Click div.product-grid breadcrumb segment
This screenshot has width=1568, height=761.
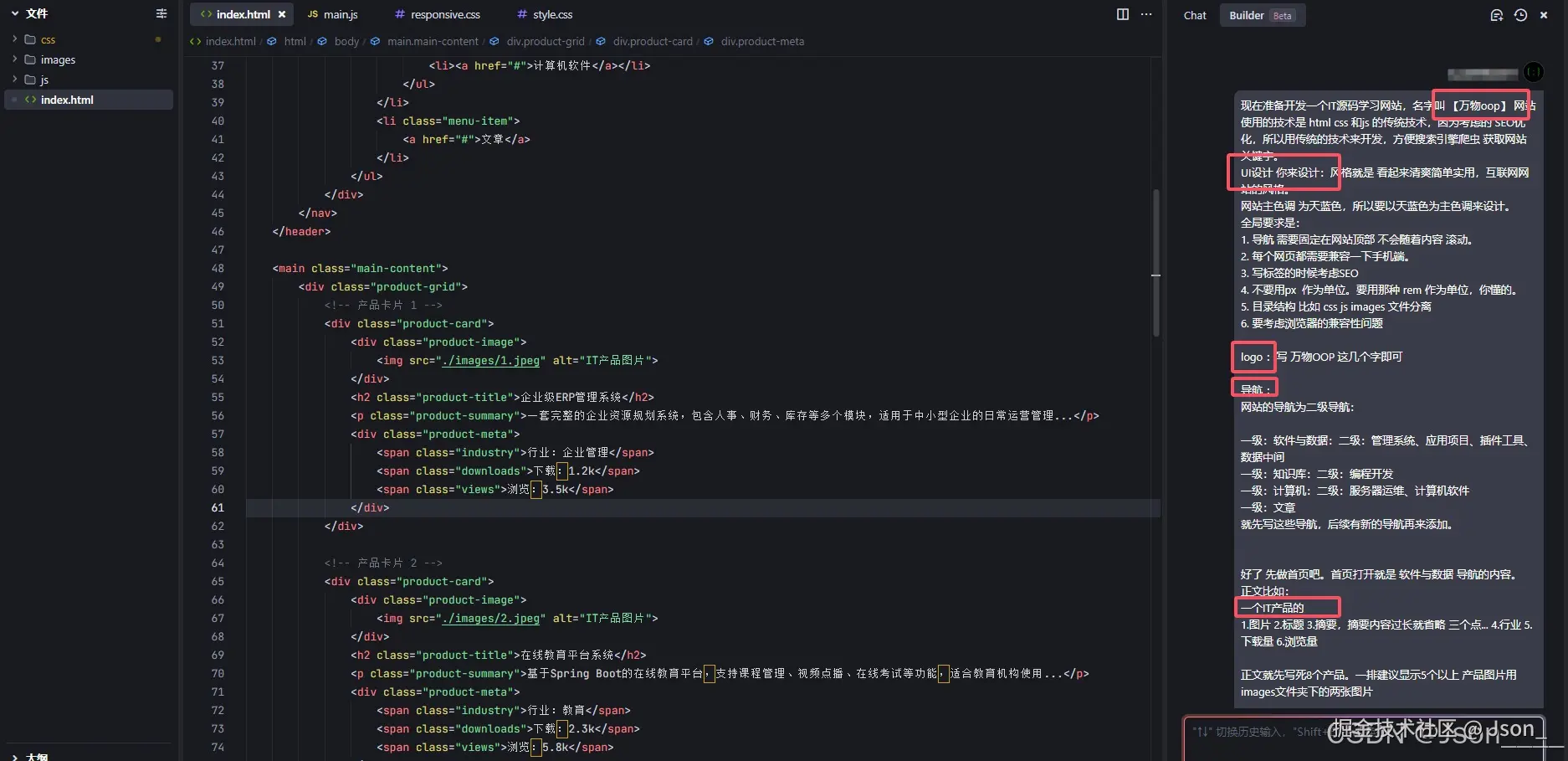[546, 41]
